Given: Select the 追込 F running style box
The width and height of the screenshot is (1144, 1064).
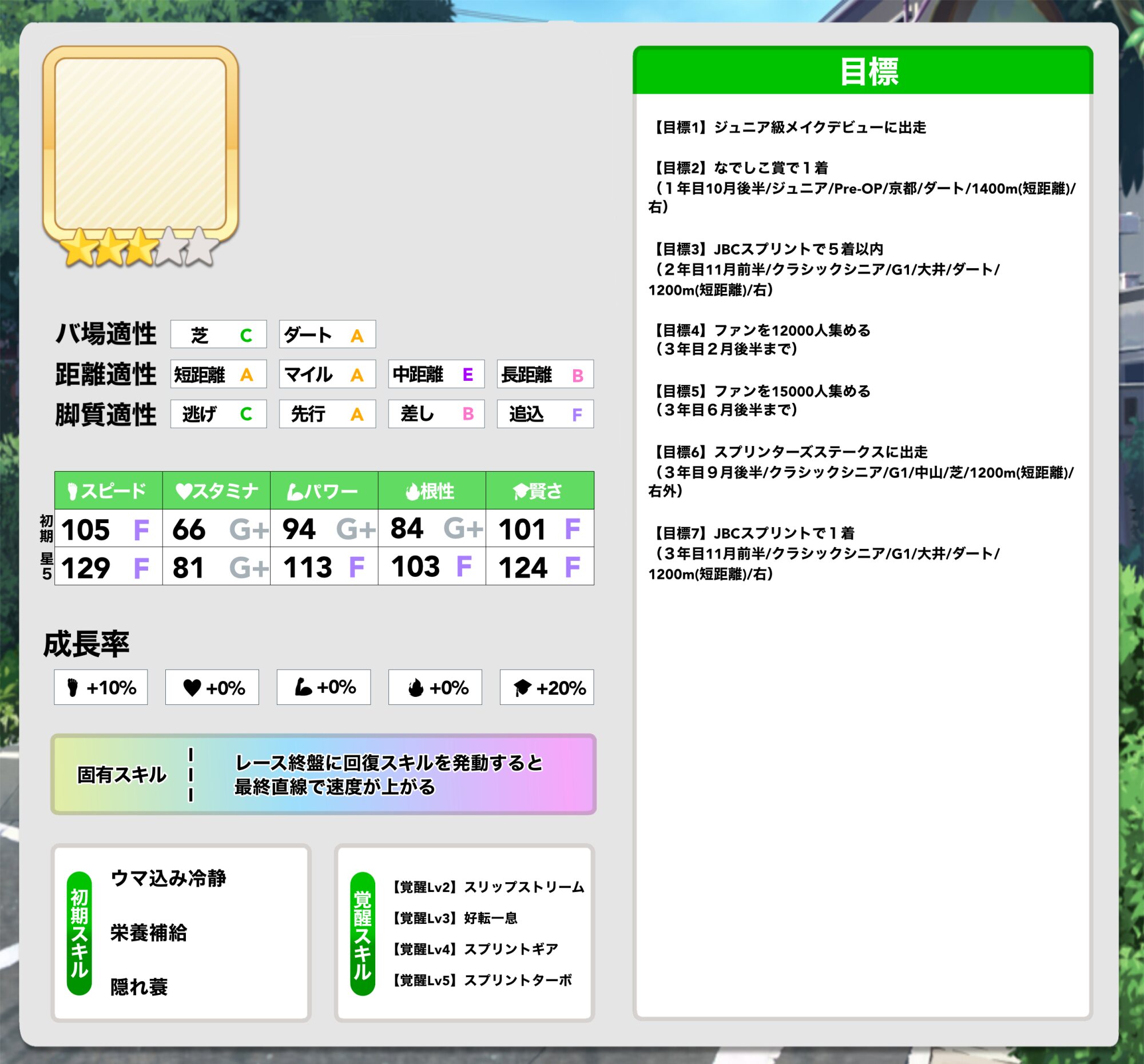Looking at the screenshot, I should point(546,414).
